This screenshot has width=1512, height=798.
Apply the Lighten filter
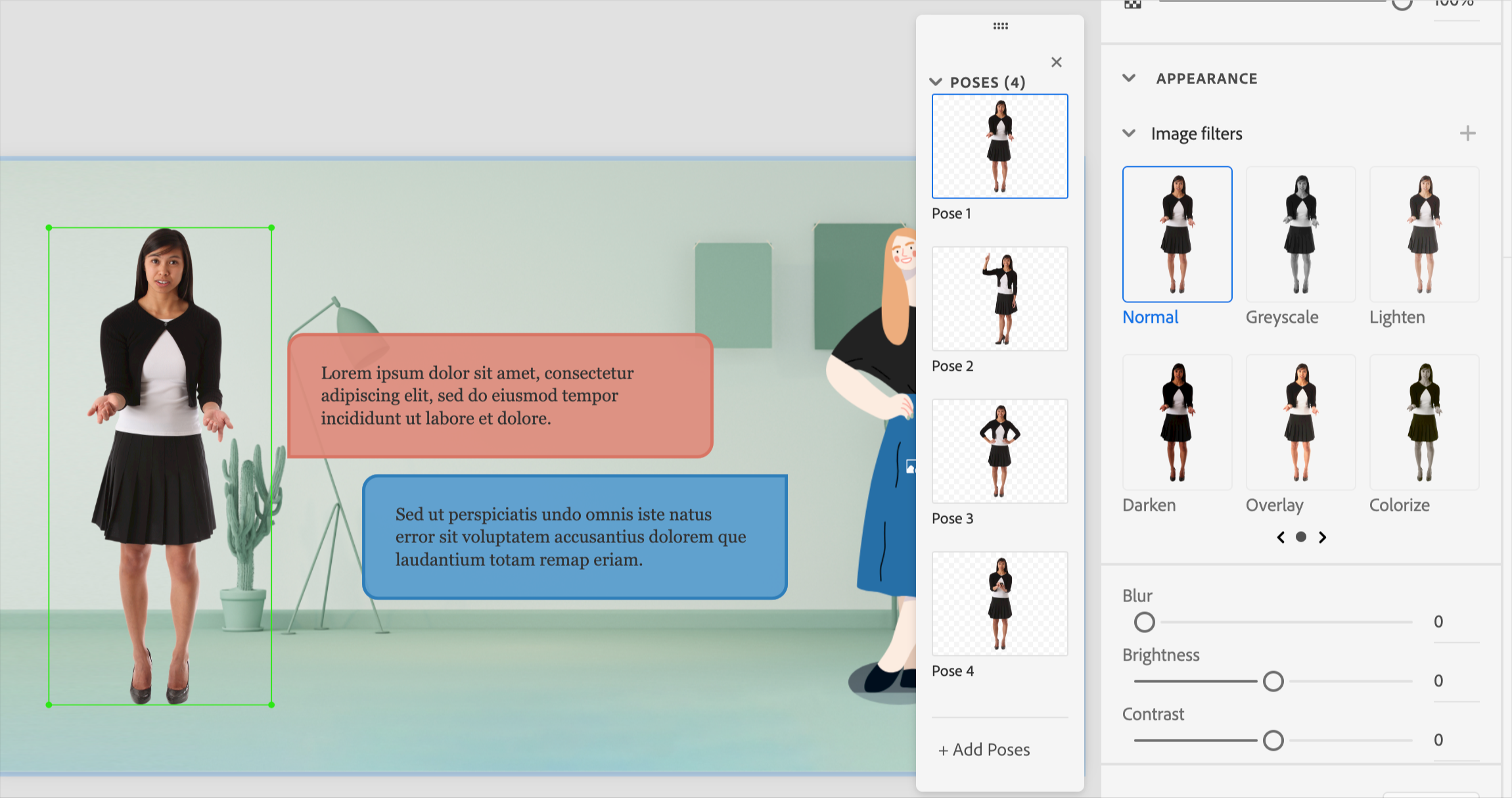pyautogui.click(x=1423, y=234)
